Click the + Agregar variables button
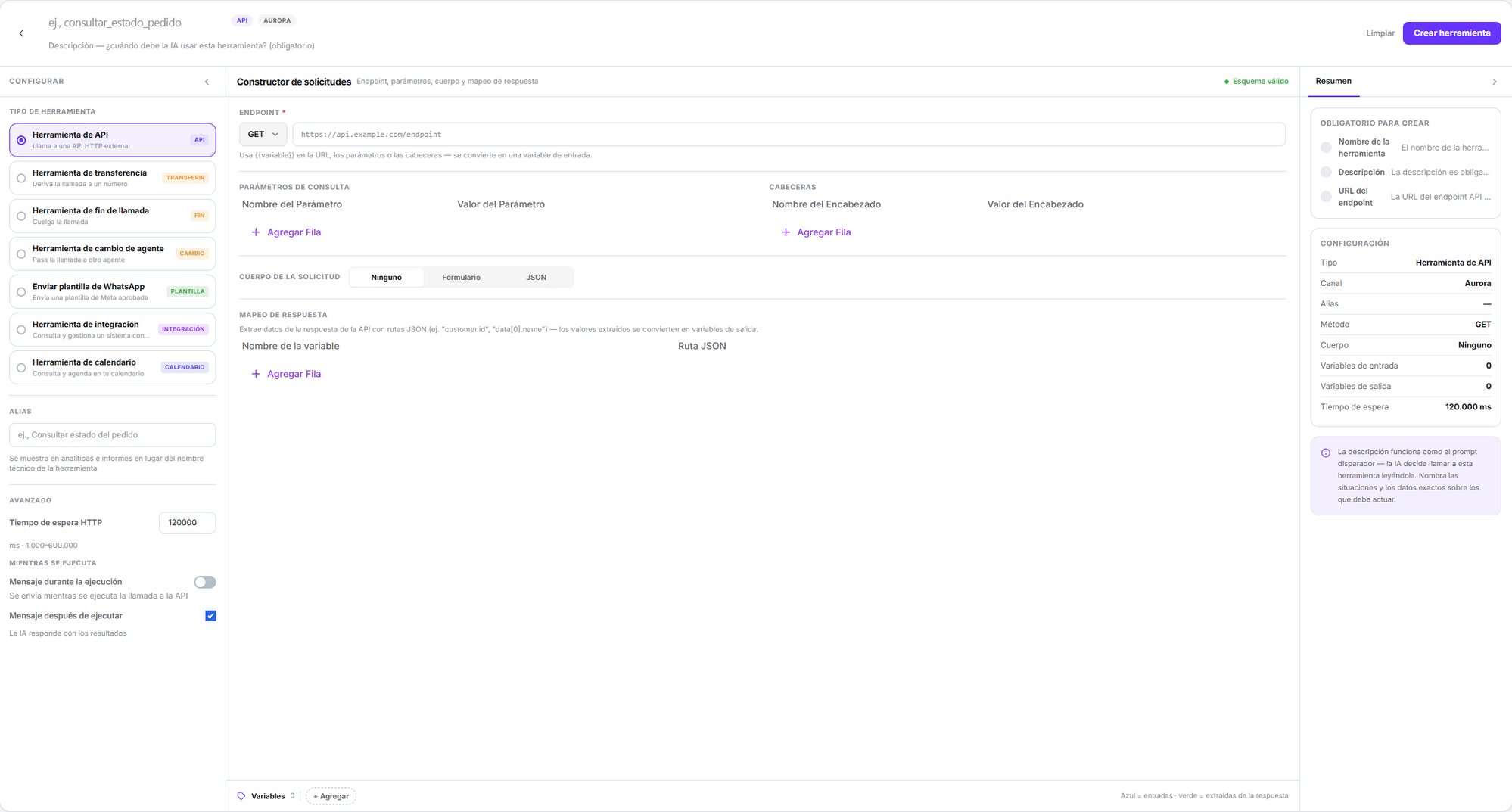 coord(331,796)
